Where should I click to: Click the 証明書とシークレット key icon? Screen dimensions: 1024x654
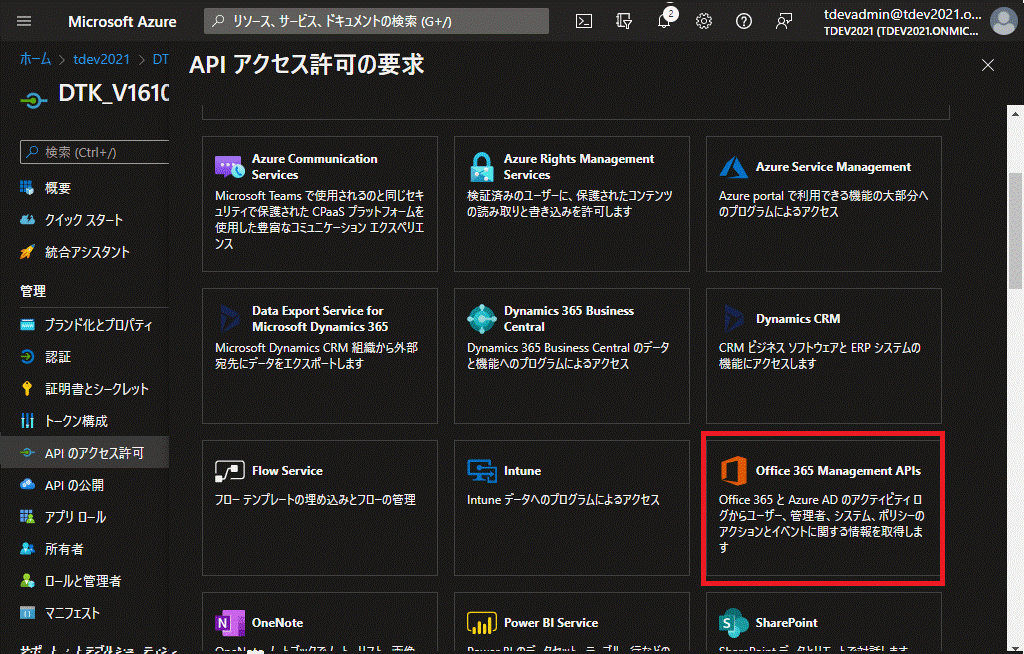click(x=27, y=389)
